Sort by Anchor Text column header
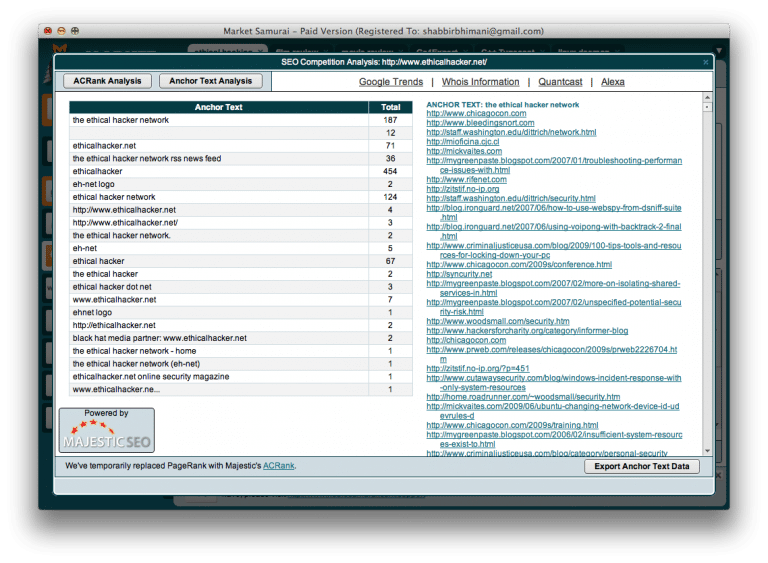The width and height of the screenshot is (768, 563). coord(219,107)
